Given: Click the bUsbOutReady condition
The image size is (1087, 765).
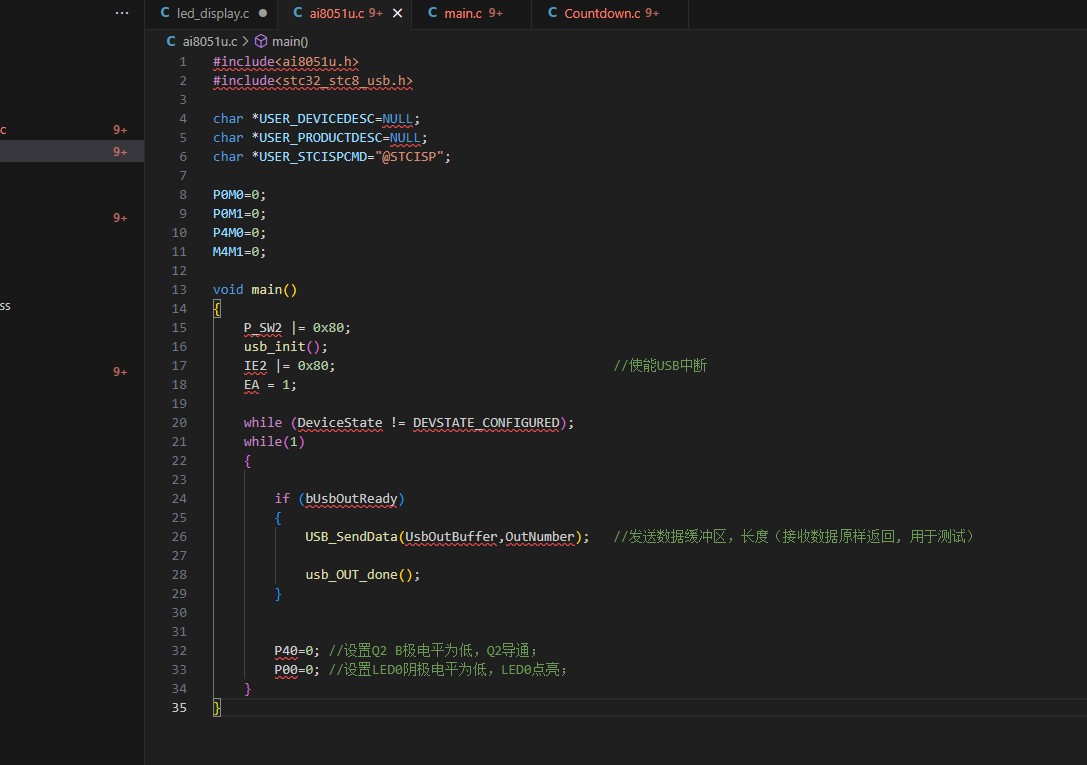Looking at the screenshot, I should [x=351, y=499].
